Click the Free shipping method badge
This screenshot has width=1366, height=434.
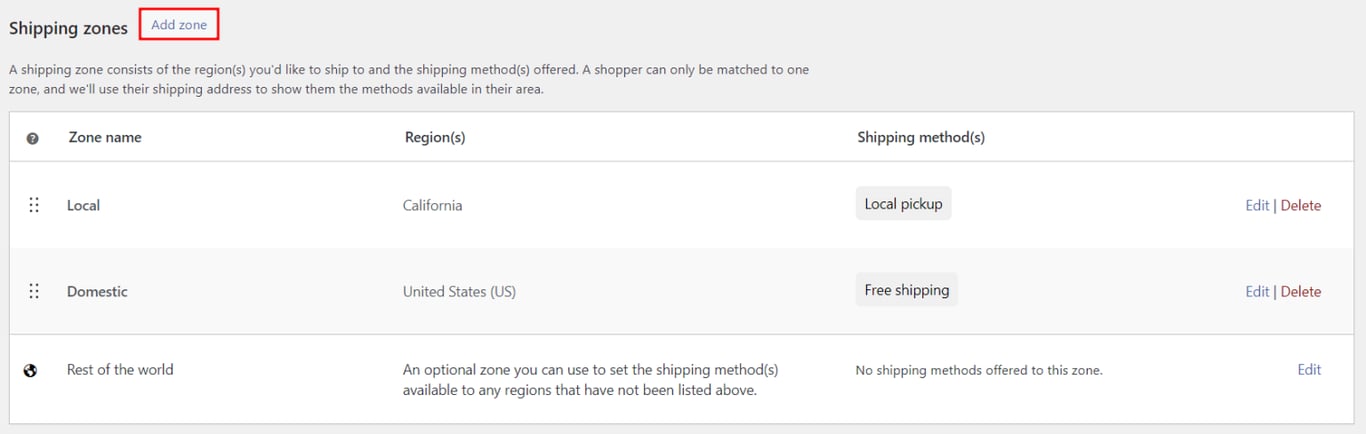tap(906, 290)
